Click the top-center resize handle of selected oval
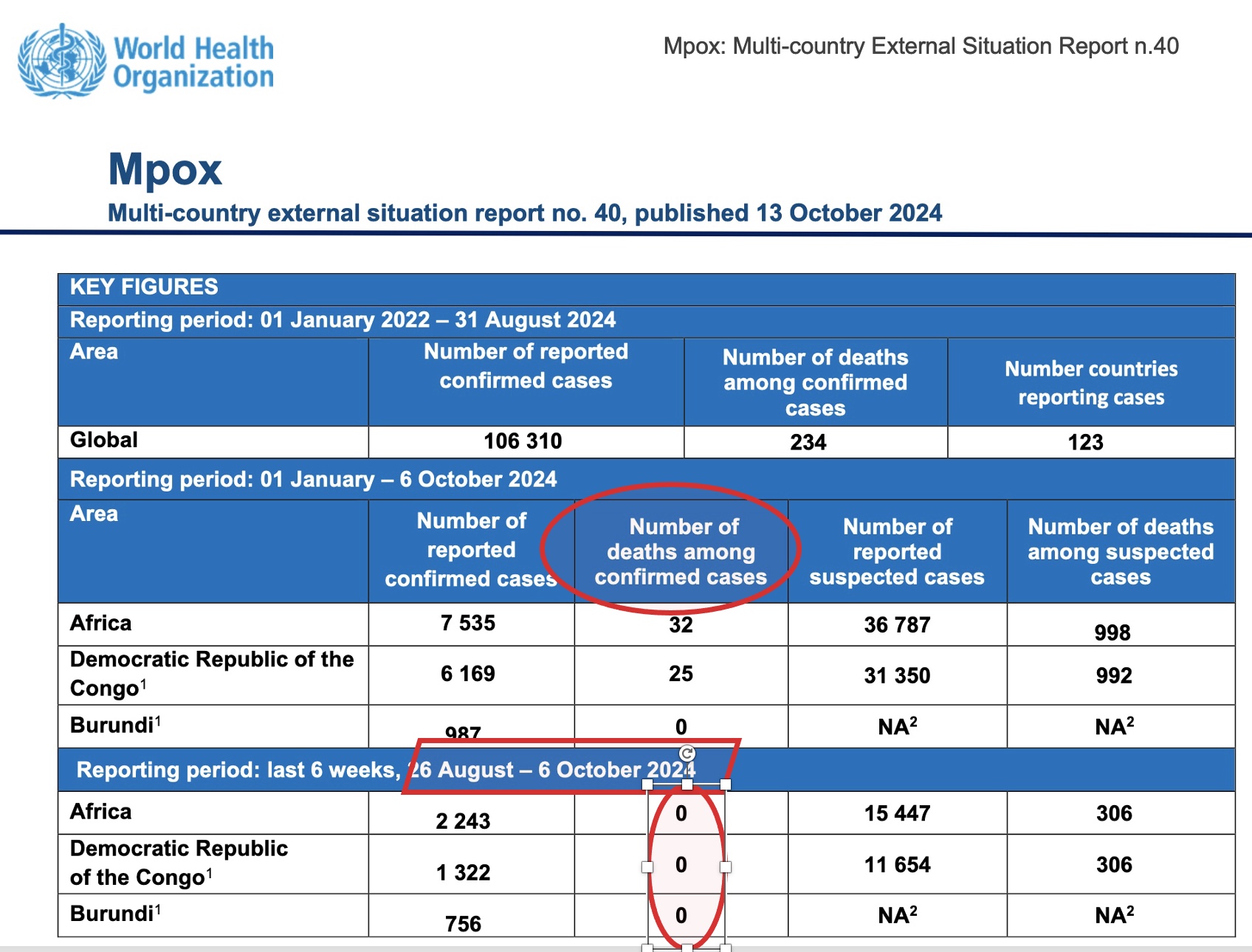1252x952 pixels. coord(687,784)
